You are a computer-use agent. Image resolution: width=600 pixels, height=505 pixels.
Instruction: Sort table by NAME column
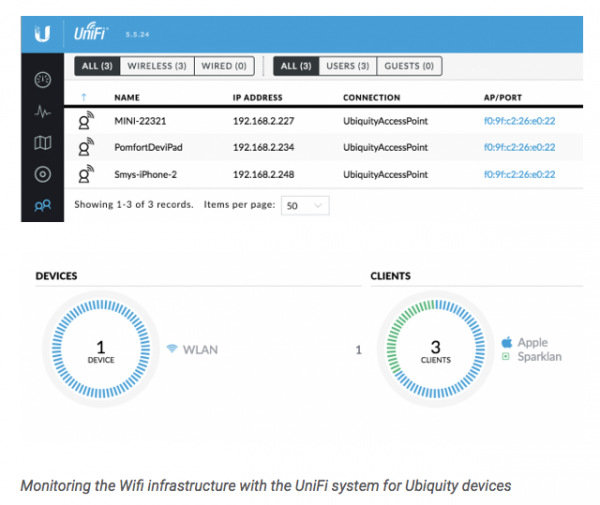[x=127, y=98]
